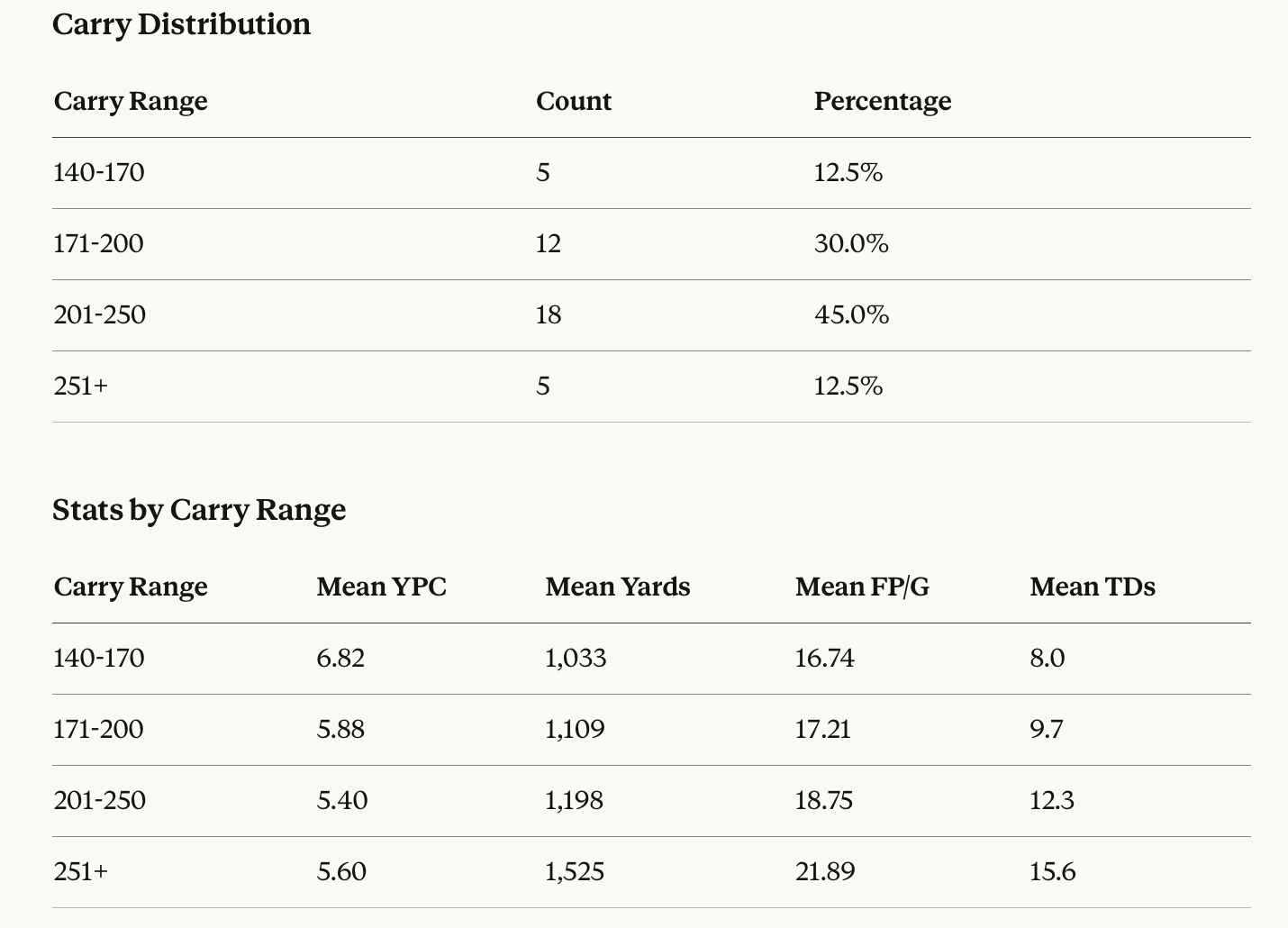Click the 6.82 mean YPC value

point(340,658)
